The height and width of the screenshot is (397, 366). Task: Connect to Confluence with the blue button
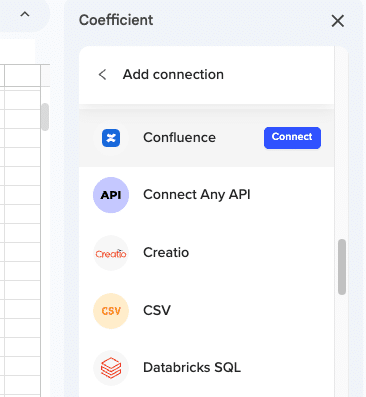pos(292,137)
